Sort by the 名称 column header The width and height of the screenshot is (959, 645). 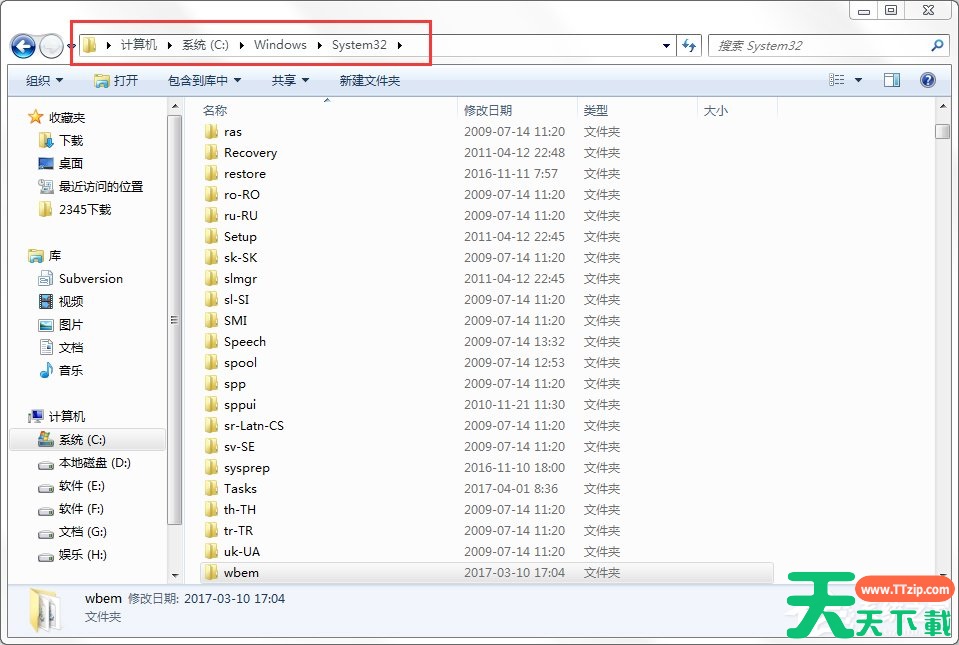[x=215, y=111]
